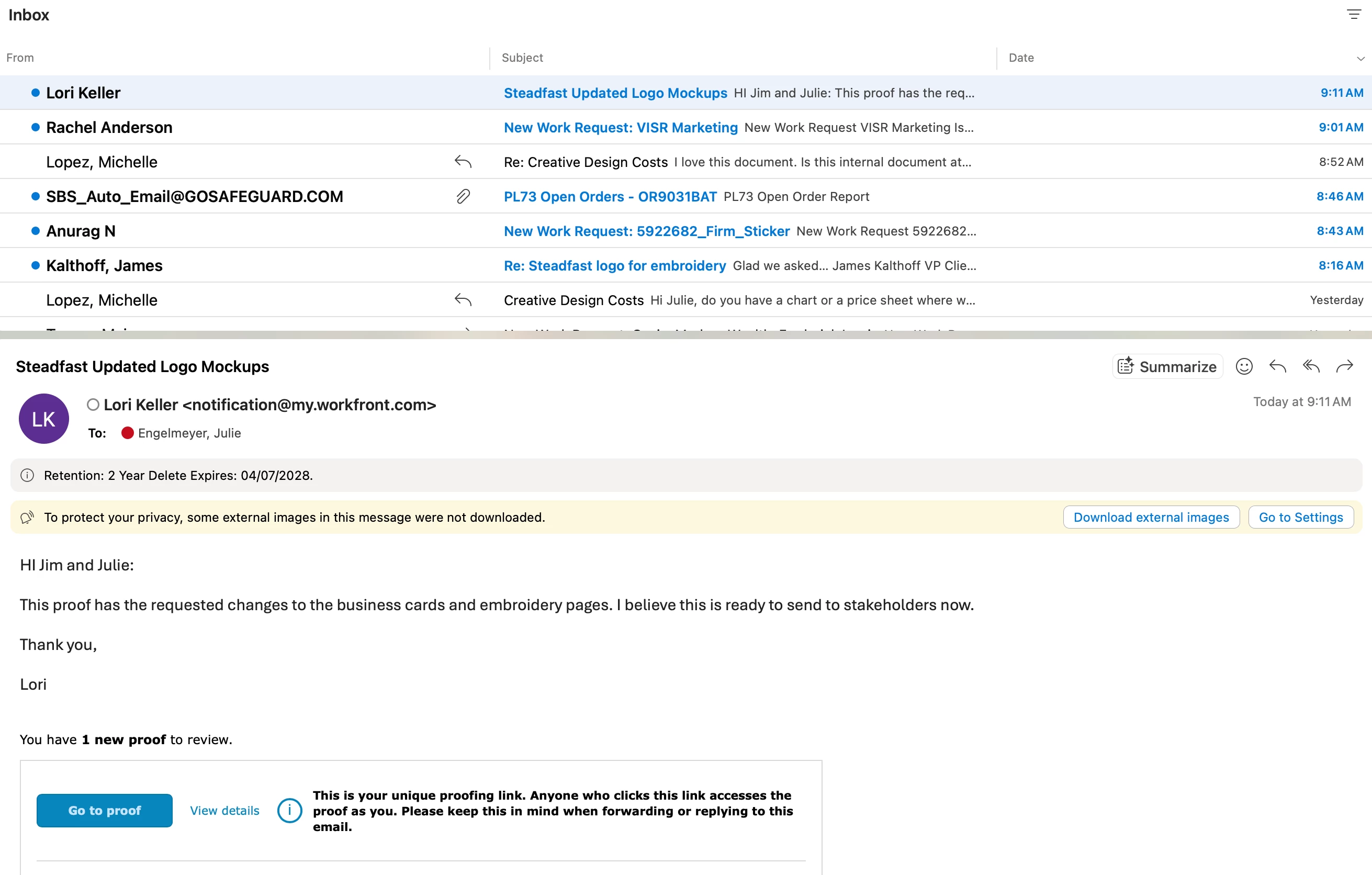
Task: Toggle unread dot on Anurag N email
Action: (x=36, y=231)
